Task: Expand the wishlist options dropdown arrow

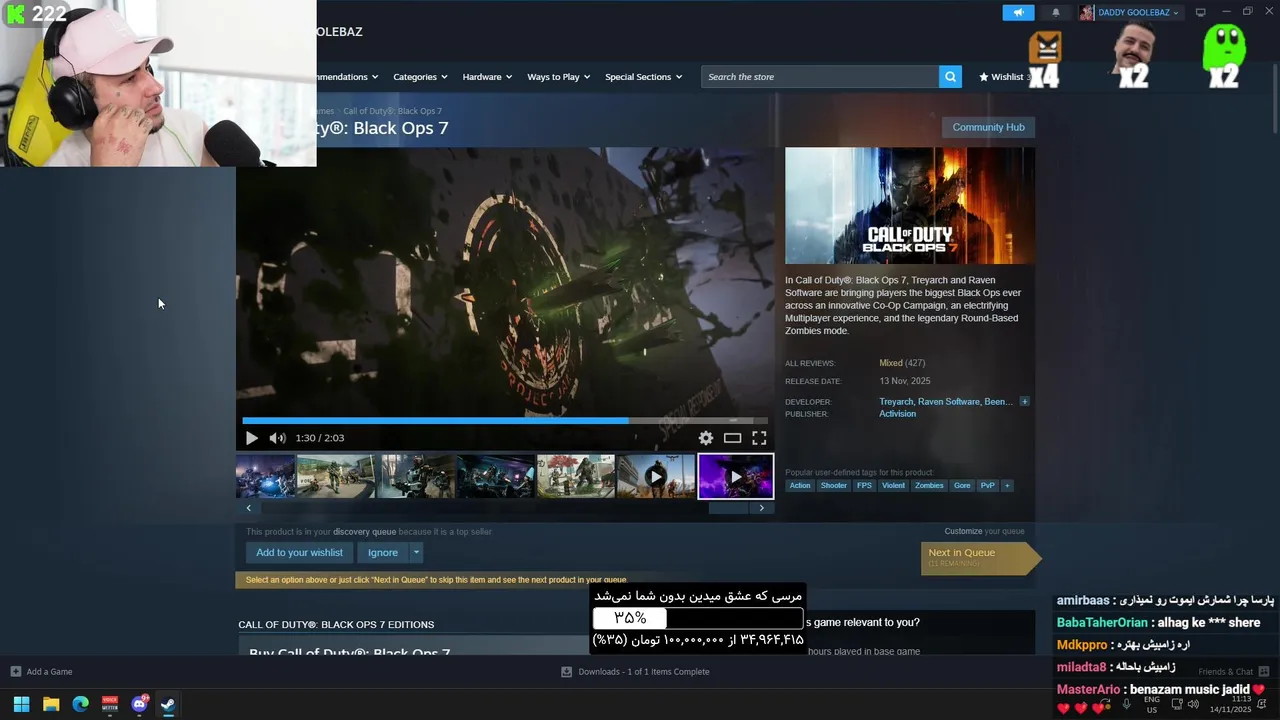Action: [416, 553]
